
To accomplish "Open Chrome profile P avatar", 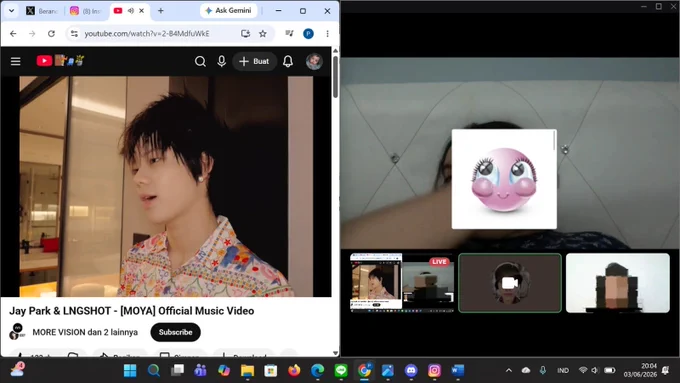I will pyautogui.click(x=308, y=33).
